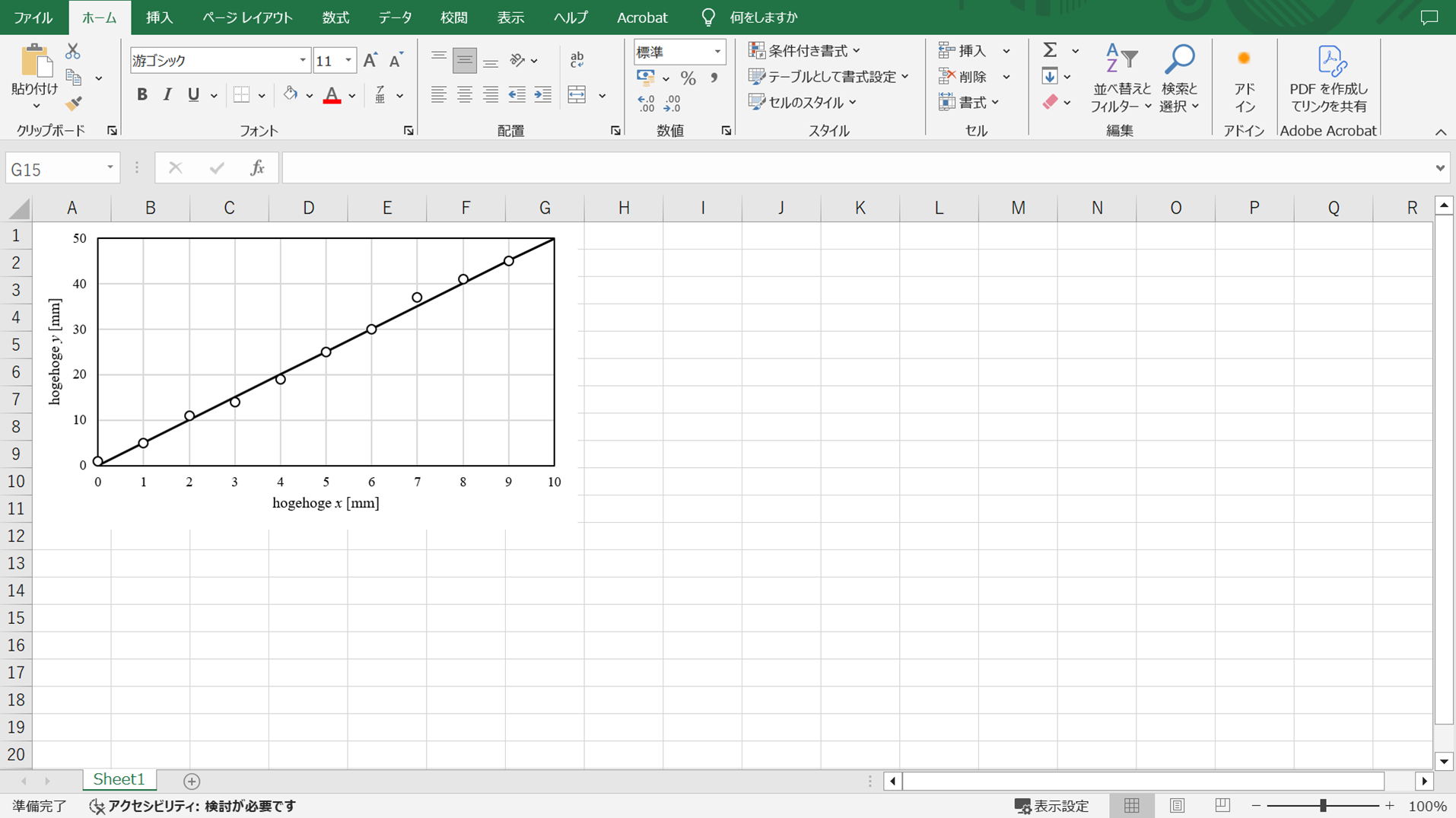Switch to the データ tab
Viewport: 1456px width, 818px height.
(x=395, y=17)
